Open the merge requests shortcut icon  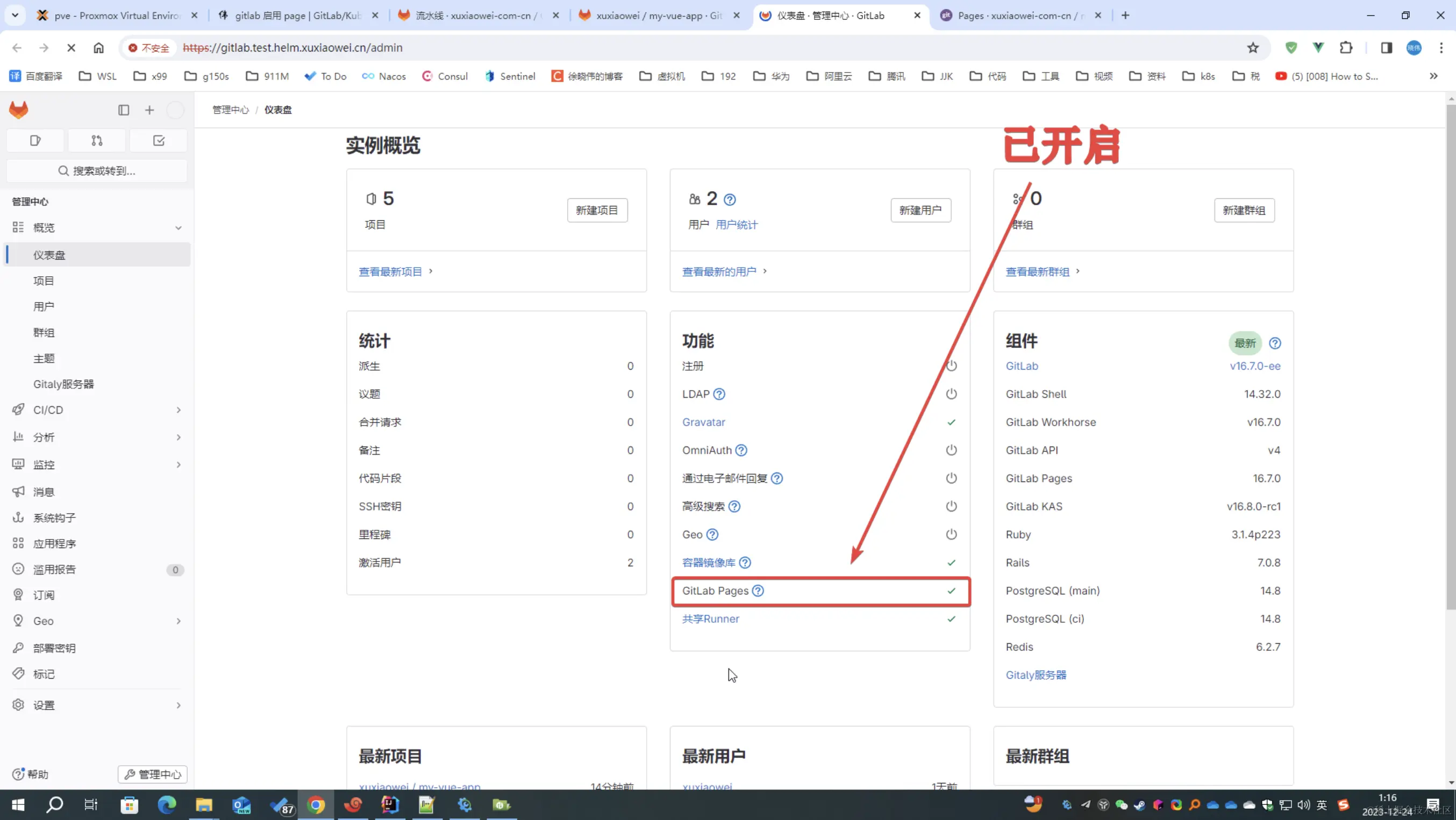97,141
